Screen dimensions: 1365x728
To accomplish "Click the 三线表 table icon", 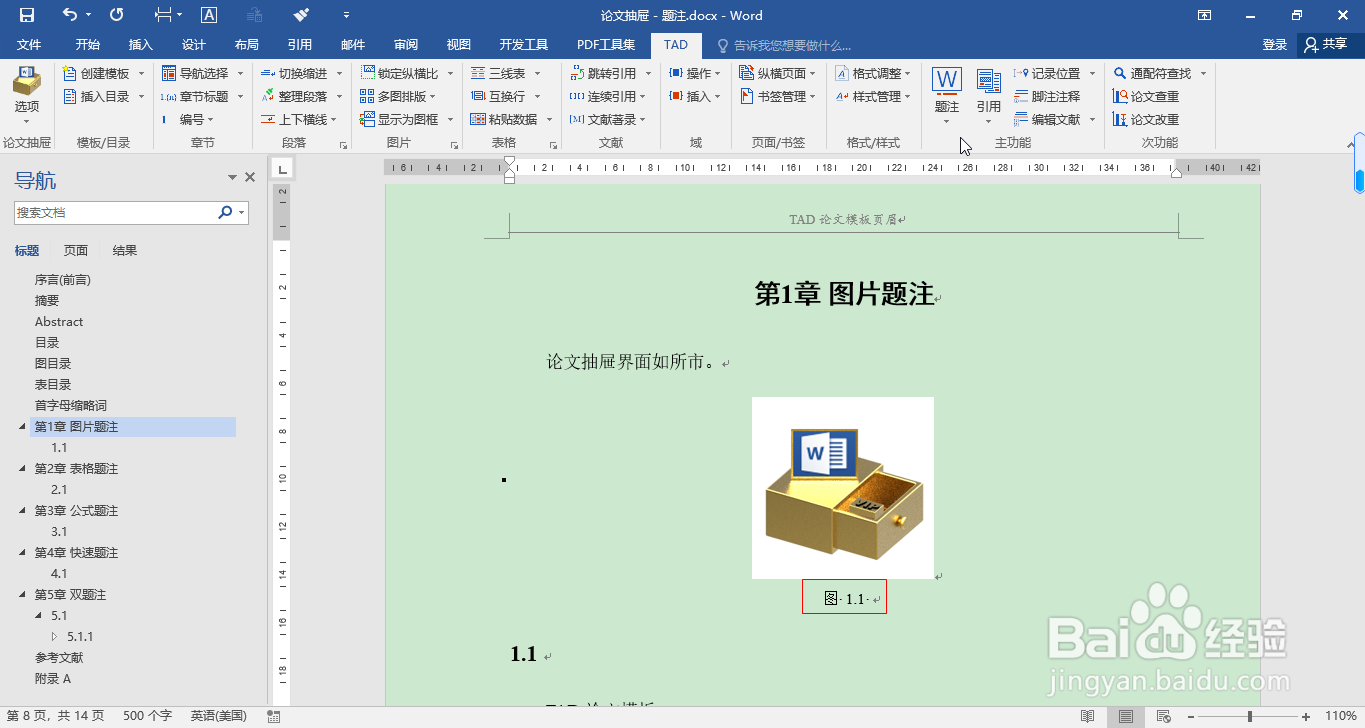I will 478,74.
